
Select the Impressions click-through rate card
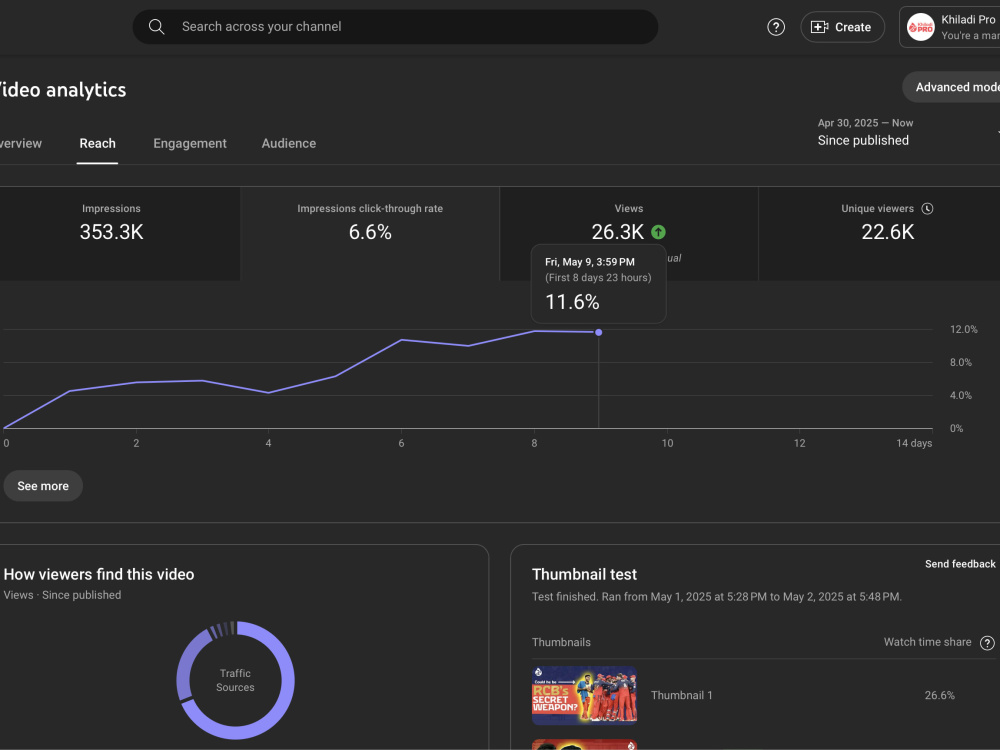click(x=370, y=233)
